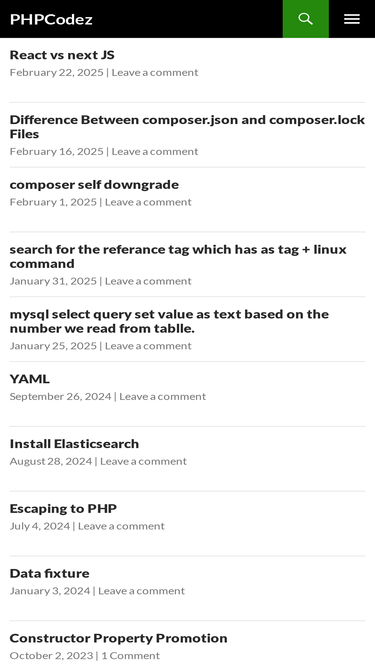Screen dimensions: 375x667
Task: Open the YAML post
Action: tap(30, 379)
